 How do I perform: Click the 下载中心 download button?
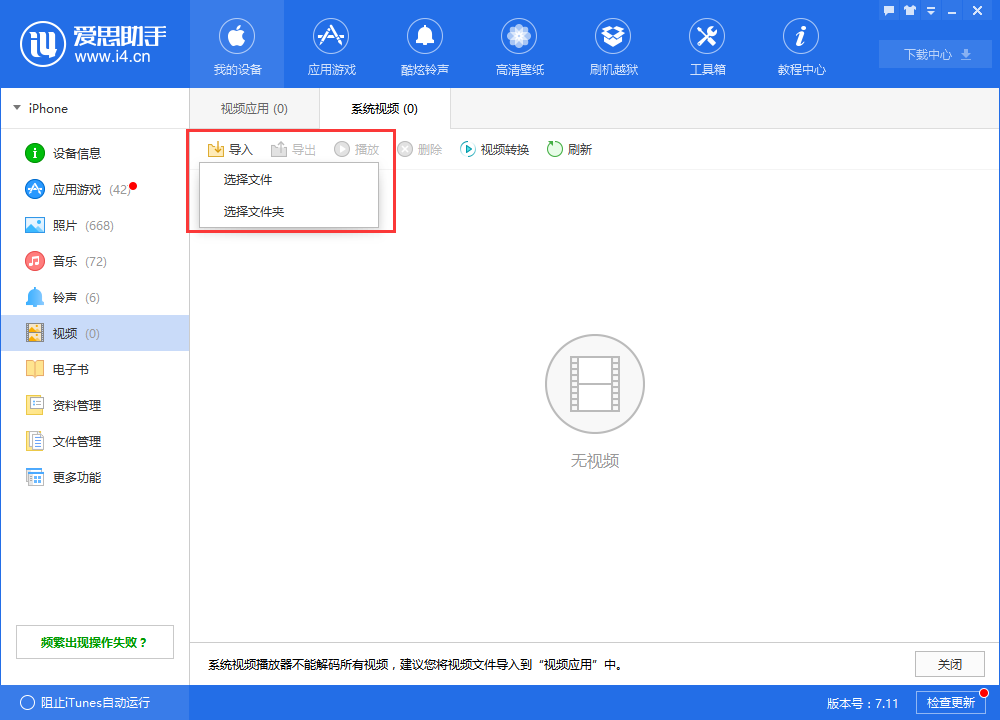coord(935,54)
